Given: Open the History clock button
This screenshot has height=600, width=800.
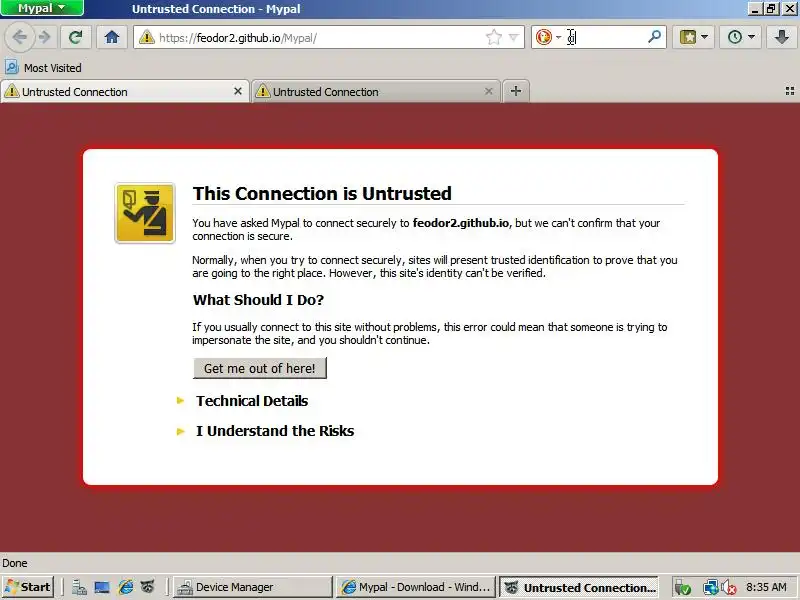Looking at the screenshot, I should click(735, 37).
